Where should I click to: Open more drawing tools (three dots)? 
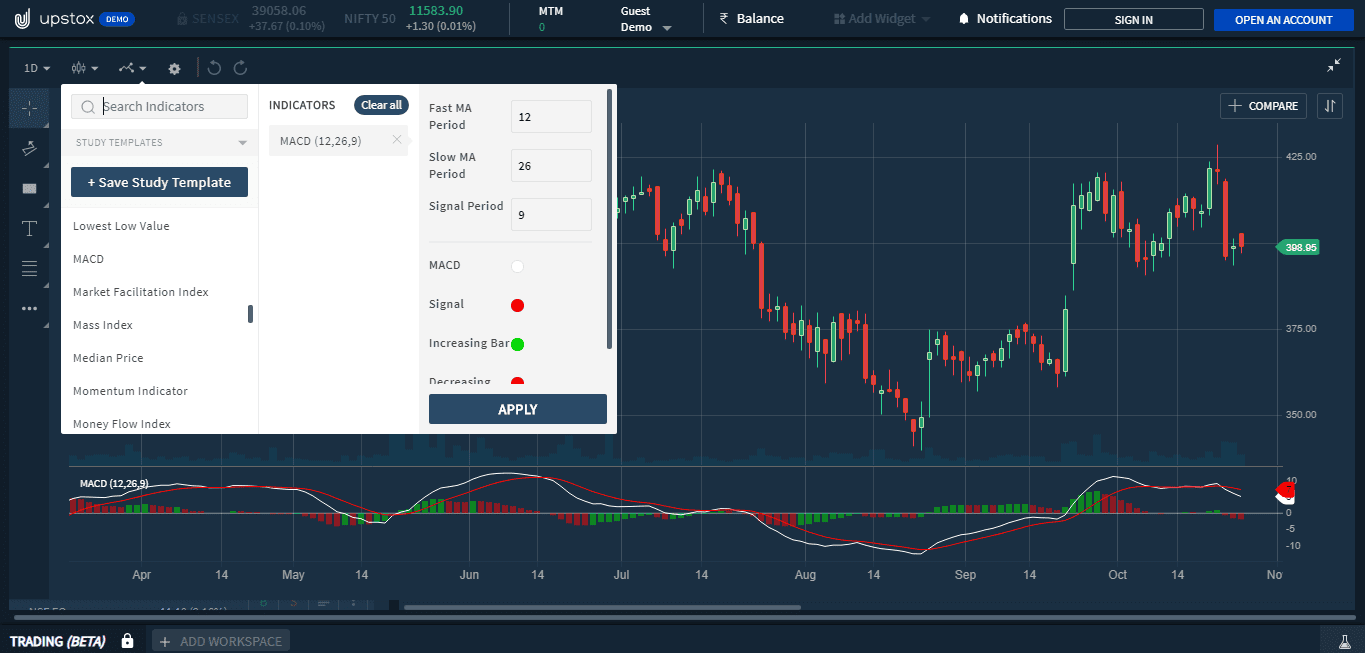(x=29, y=308)
